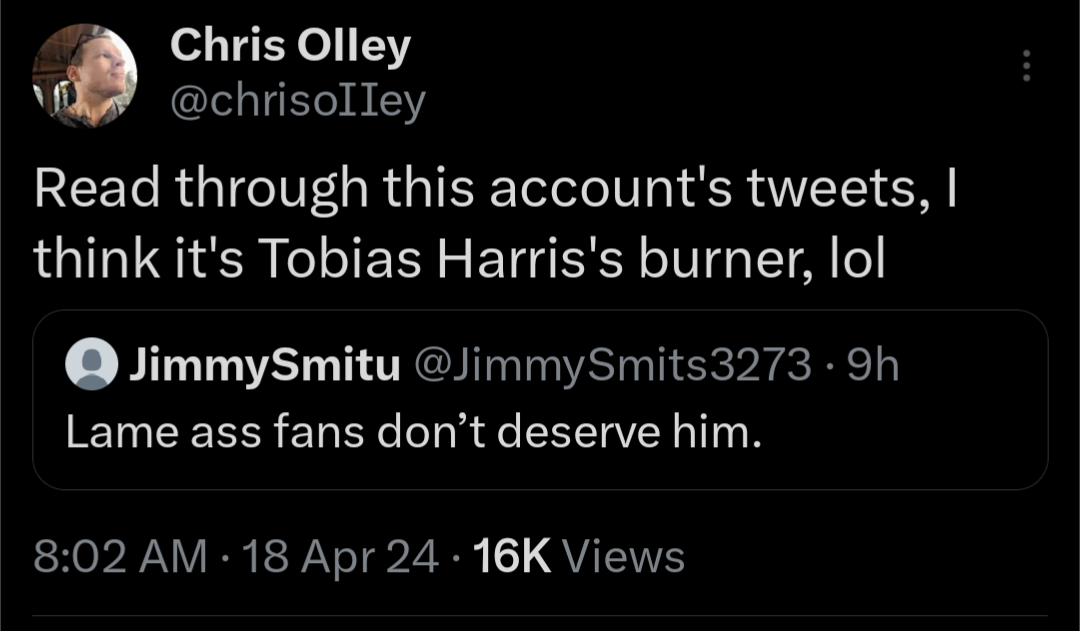Visit the @JimmySmits3273 handle
This screenshot has height=631, width=1080.
pos(611,368)
